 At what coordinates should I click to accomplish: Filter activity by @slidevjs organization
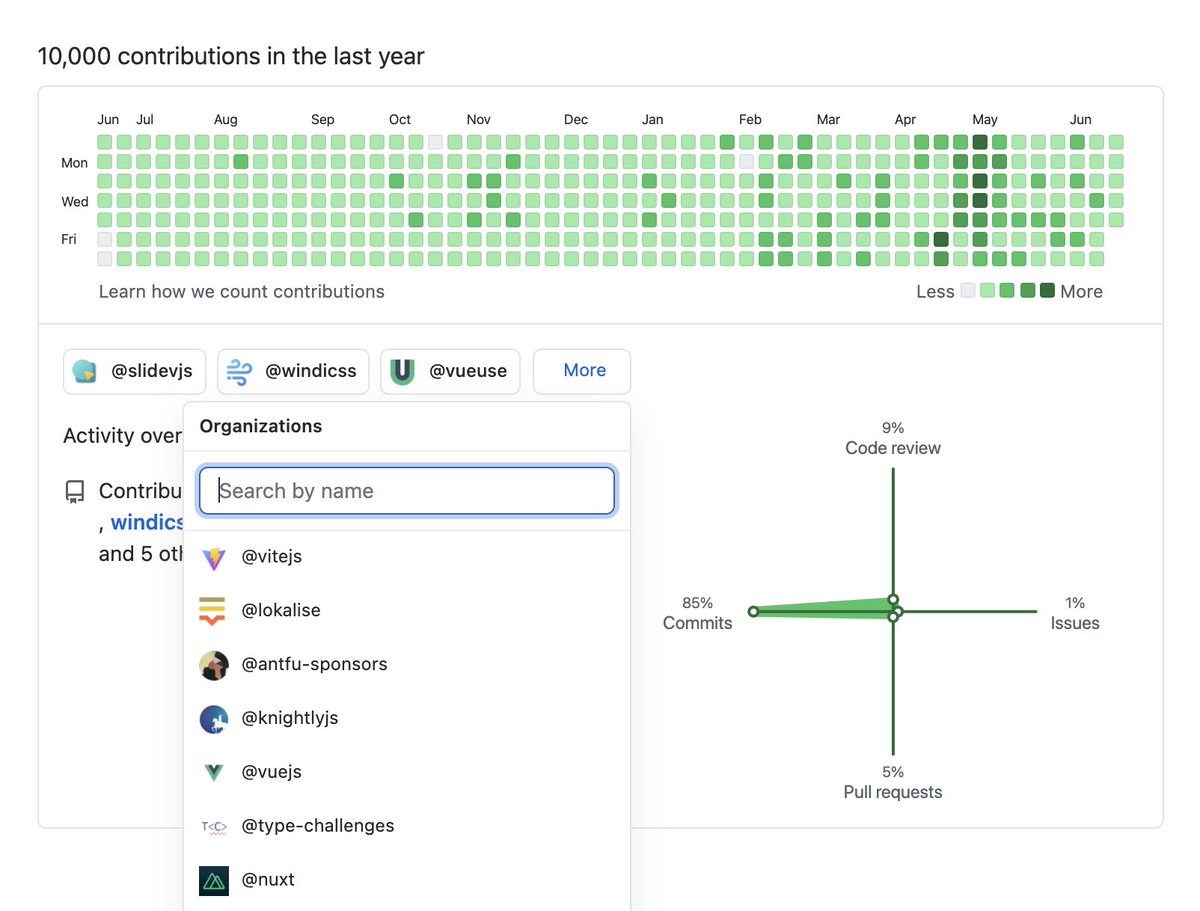135,371
